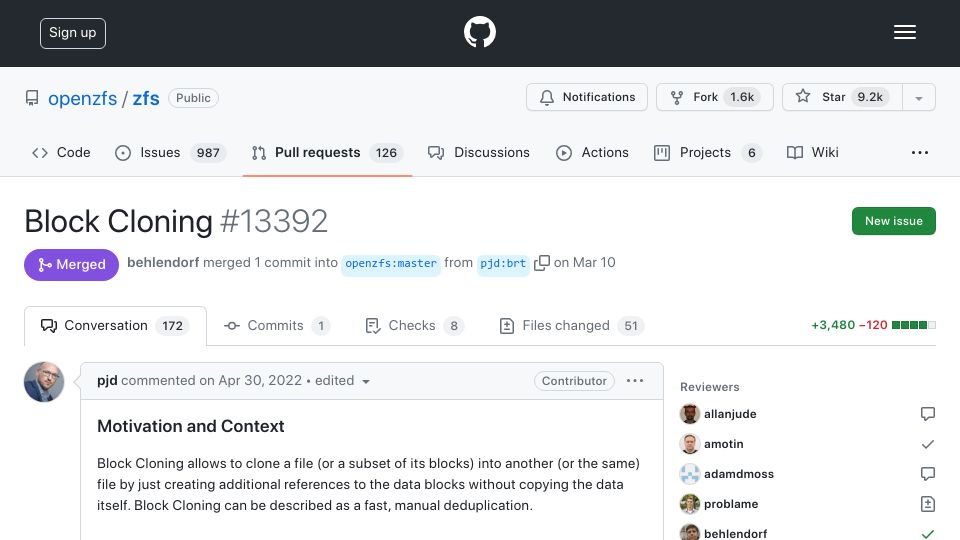Click the Notifications bell button
Viewport: 960px width, 540px height.
tap(587, 97)
